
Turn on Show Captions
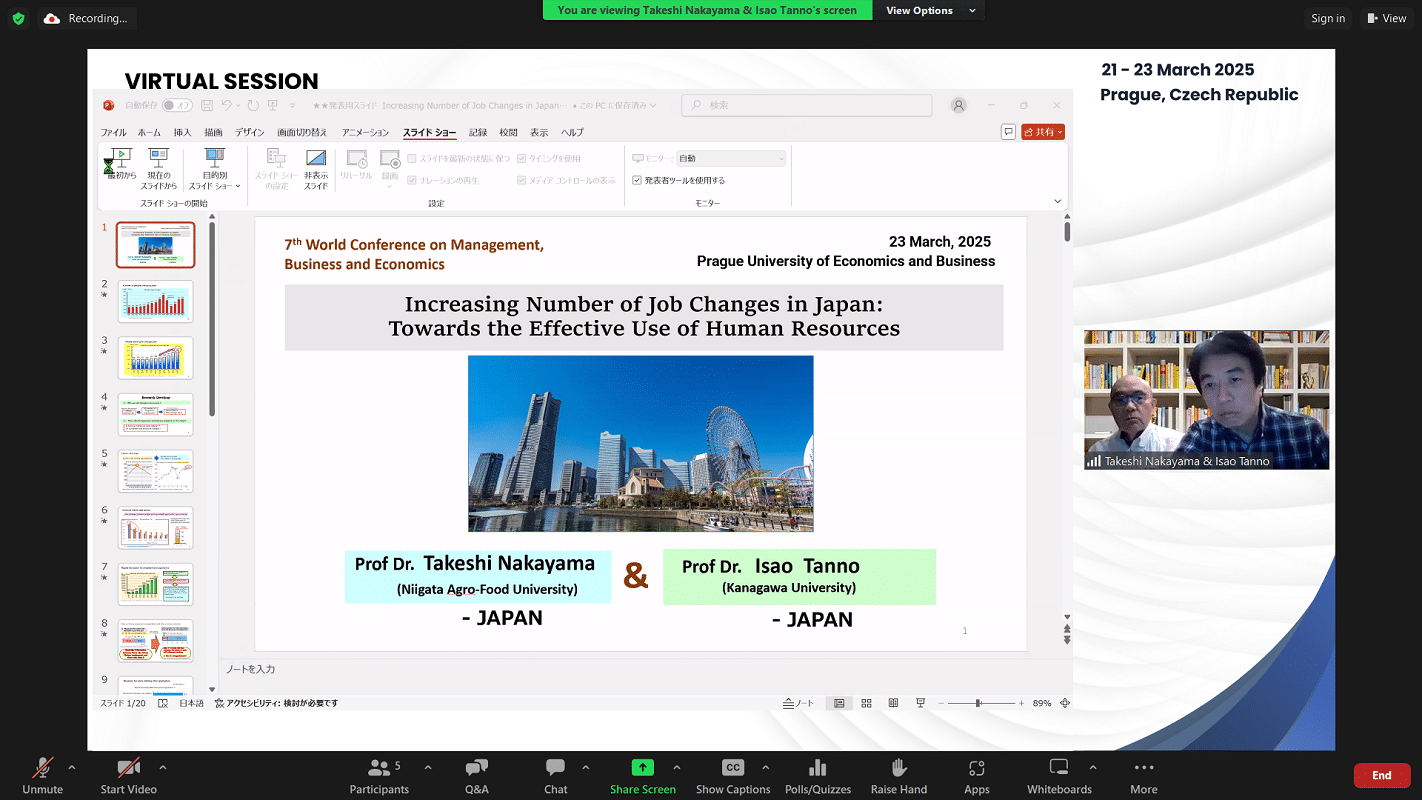(733, 774)
